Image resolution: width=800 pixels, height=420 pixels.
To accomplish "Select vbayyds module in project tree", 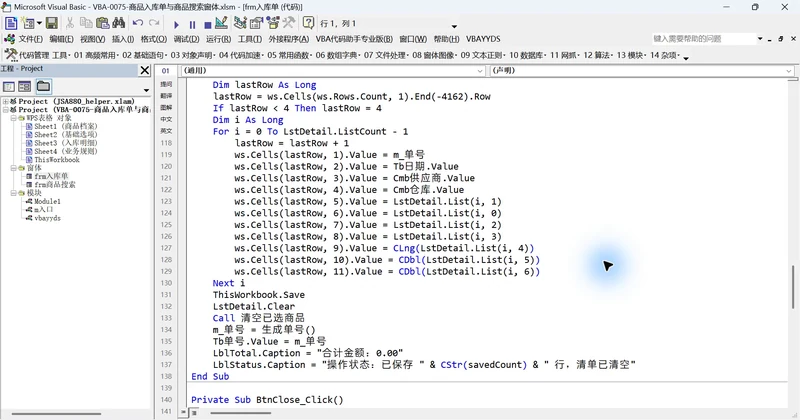I will (43, 218).
